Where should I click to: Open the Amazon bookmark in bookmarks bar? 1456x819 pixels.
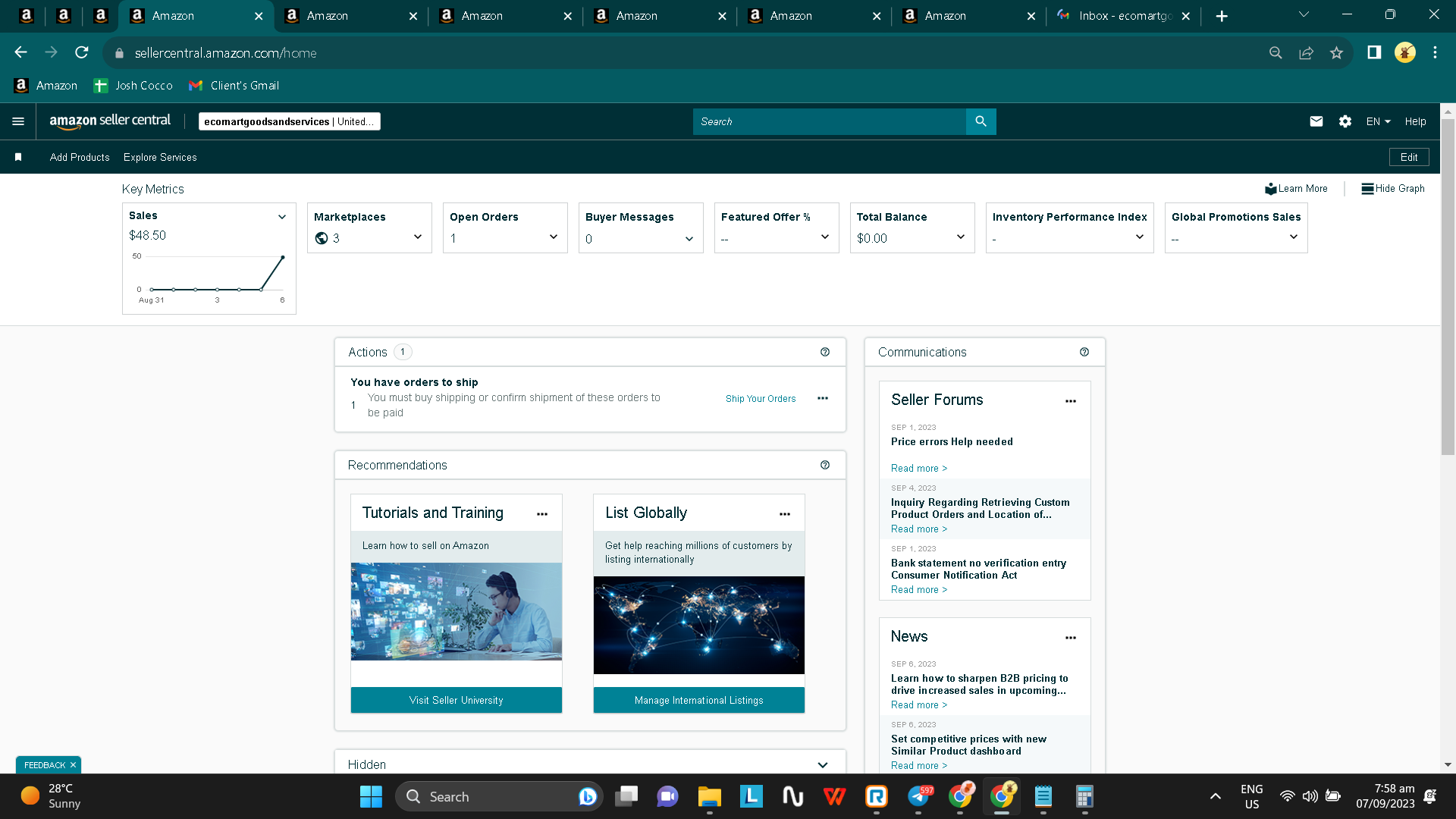[x=46, y=86]
